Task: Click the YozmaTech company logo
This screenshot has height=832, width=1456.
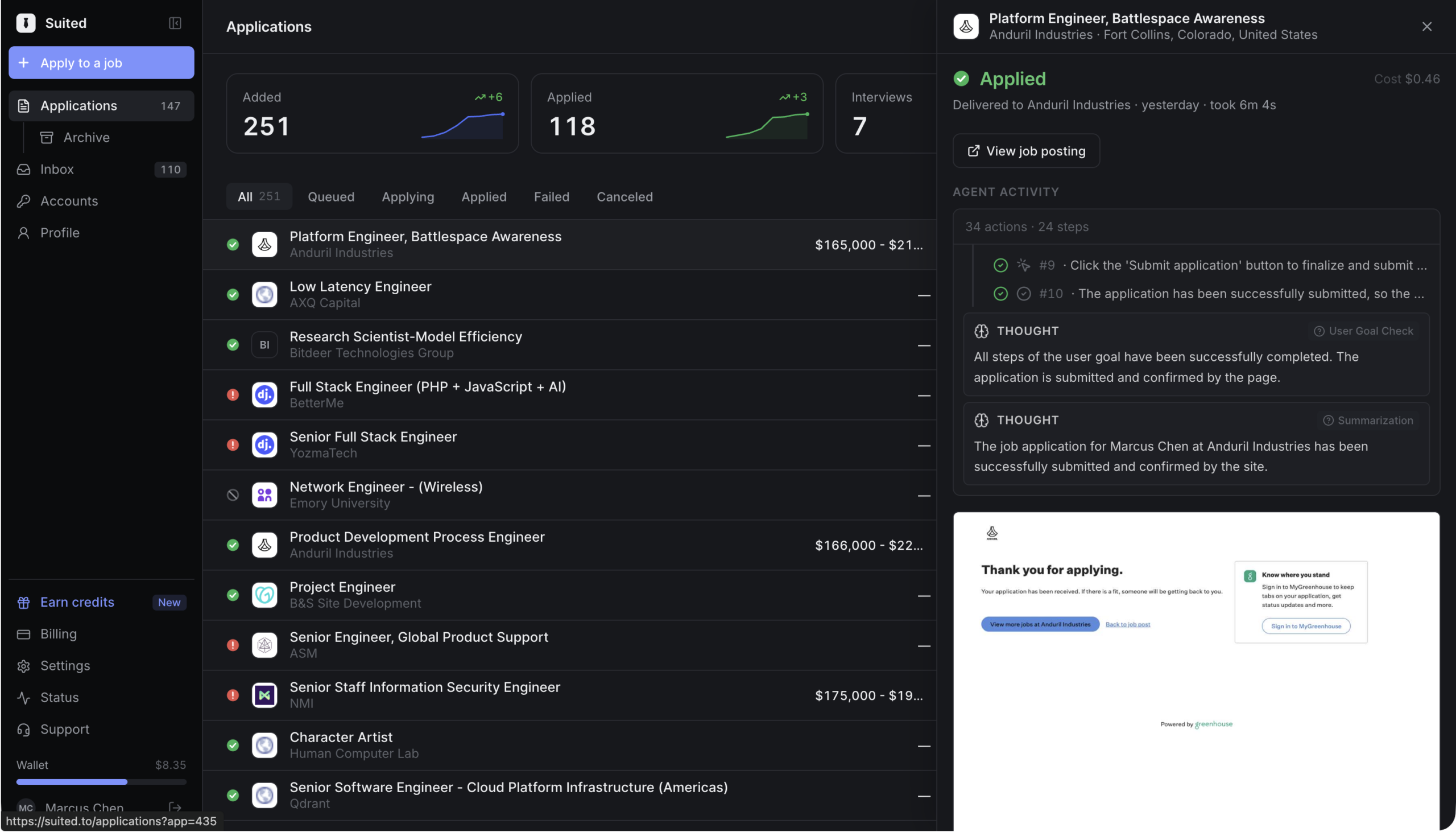Action: (264, 445)
